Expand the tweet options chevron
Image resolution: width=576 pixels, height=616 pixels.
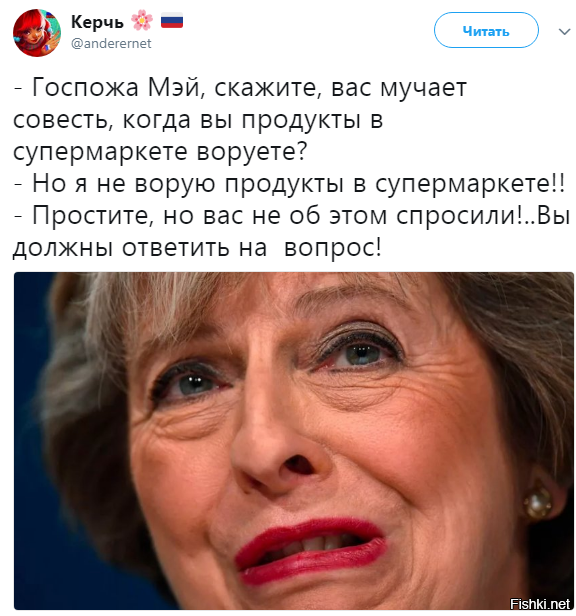click(x=564, y=31)
